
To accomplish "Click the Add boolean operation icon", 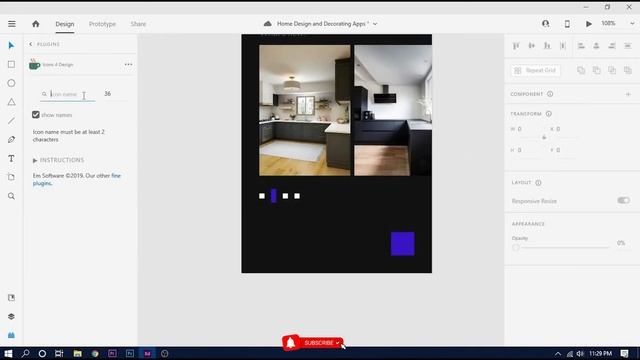I will [x=581, y=71].
